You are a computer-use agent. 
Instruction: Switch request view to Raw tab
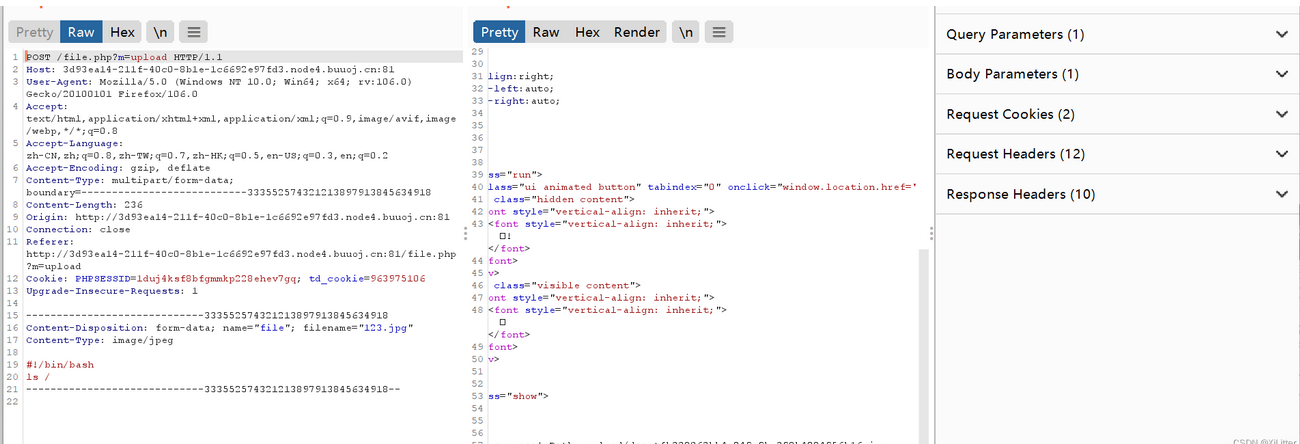coord(81,32)
